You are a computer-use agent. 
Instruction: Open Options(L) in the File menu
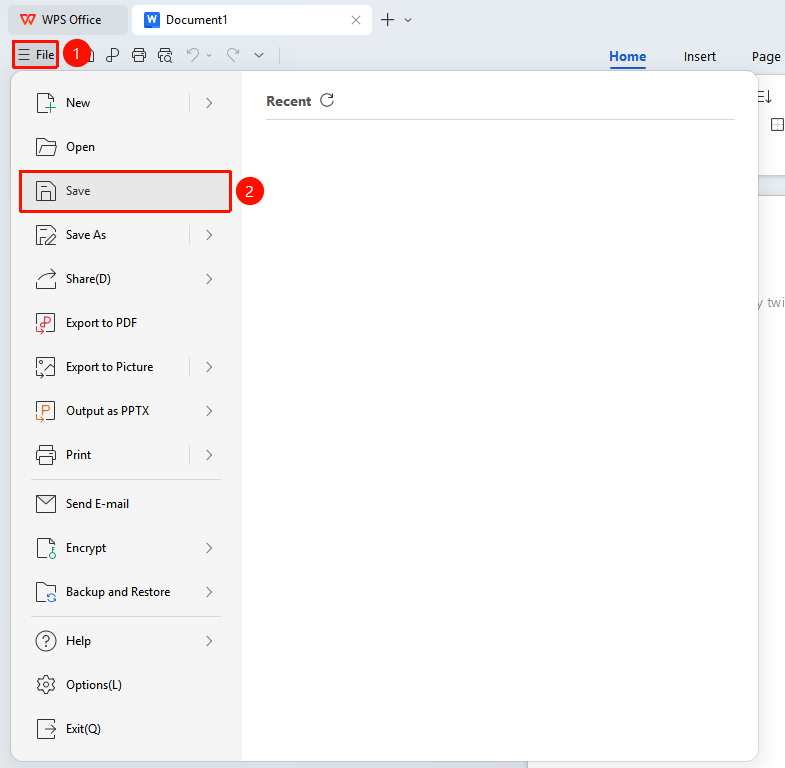(x=125, y=685)
